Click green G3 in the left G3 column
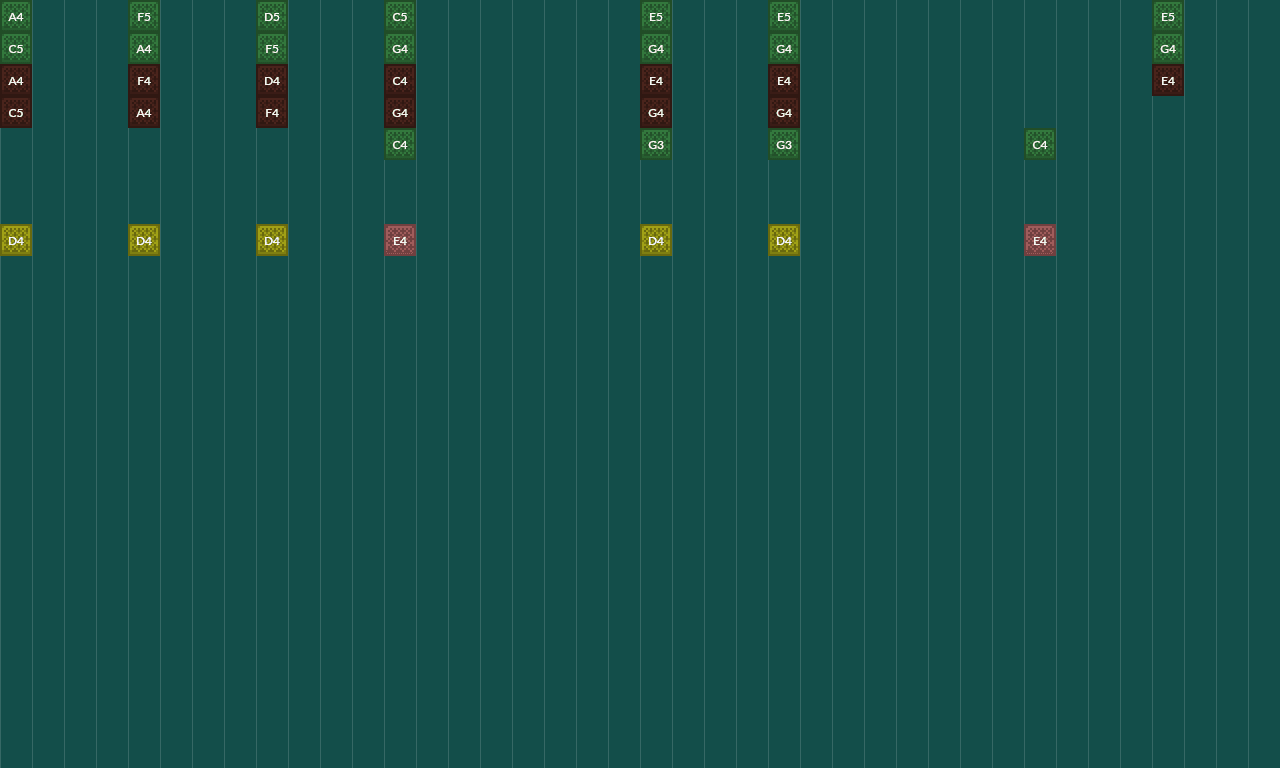 coord(656,144)
